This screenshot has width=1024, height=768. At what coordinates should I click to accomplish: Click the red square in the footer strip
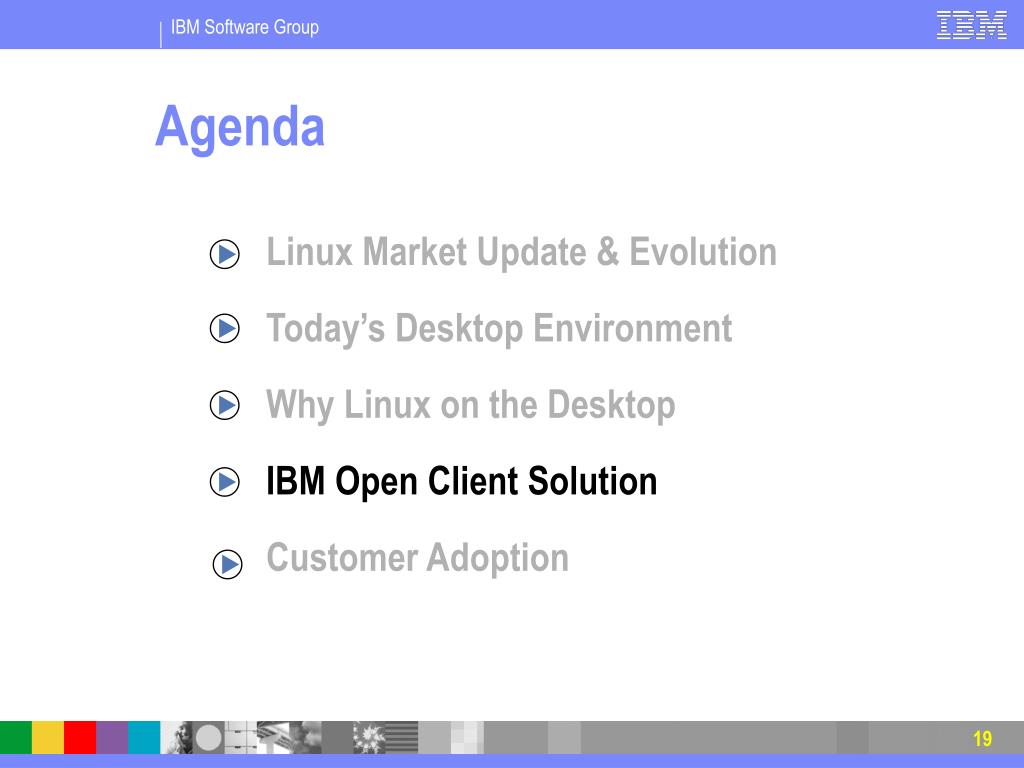(x=80, y=737)
